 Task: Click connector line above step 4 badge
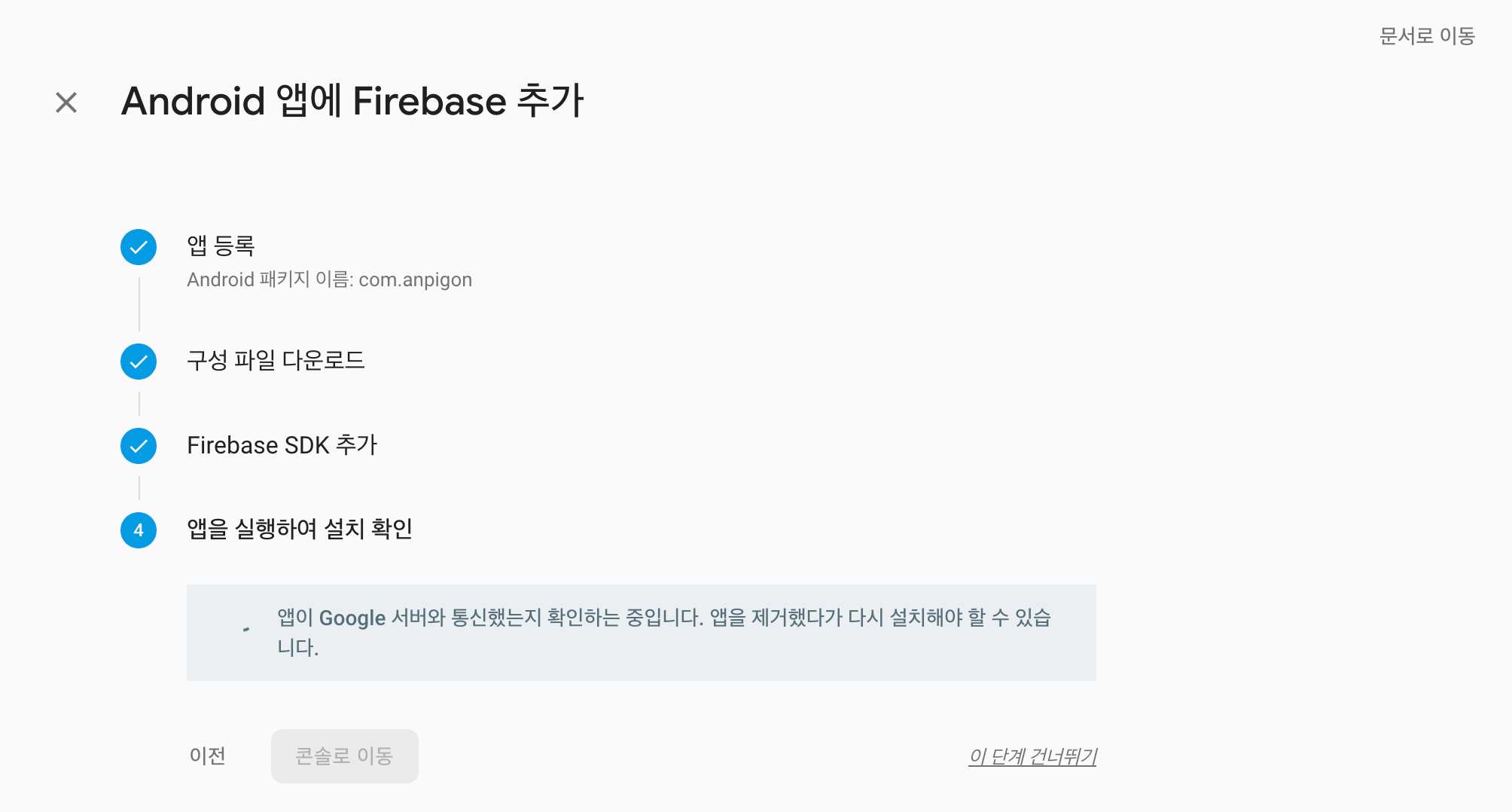coord(139,488)
